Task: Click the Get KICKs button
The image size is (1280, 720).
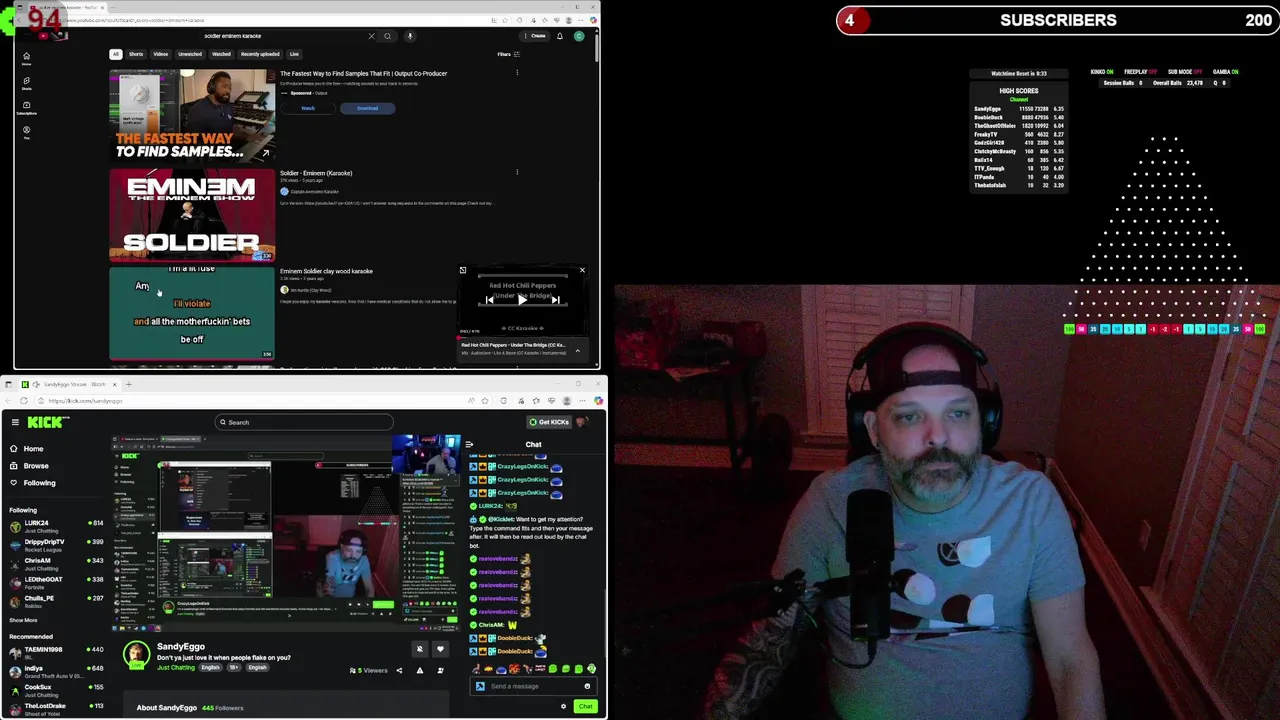Action: click(549, 422)
